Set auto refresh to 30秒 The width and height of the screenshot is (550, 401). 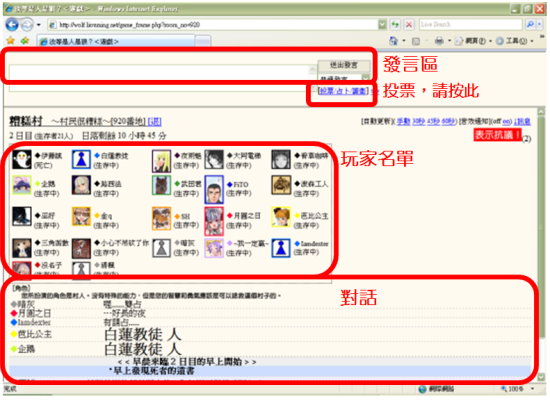[418, 121]
